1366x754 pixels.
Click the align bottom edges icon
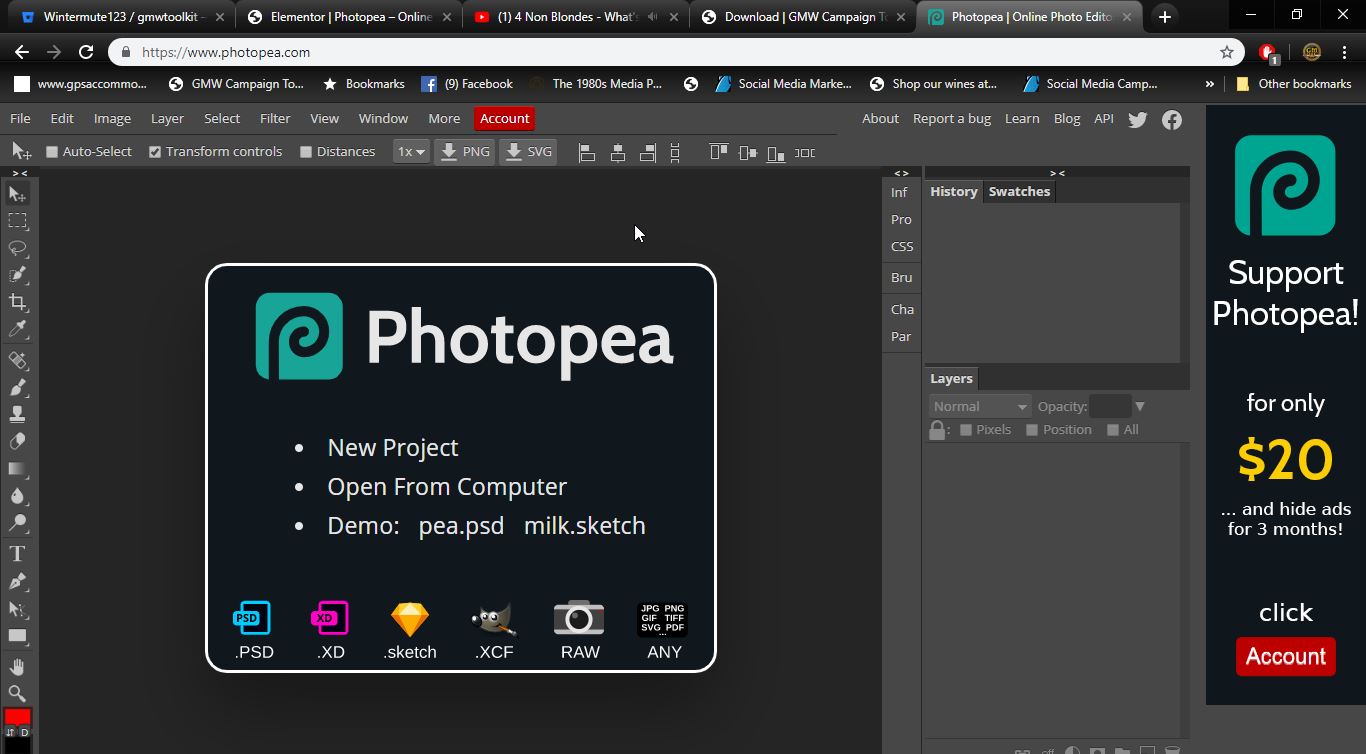pyautogui.click(x=776, y=152)
